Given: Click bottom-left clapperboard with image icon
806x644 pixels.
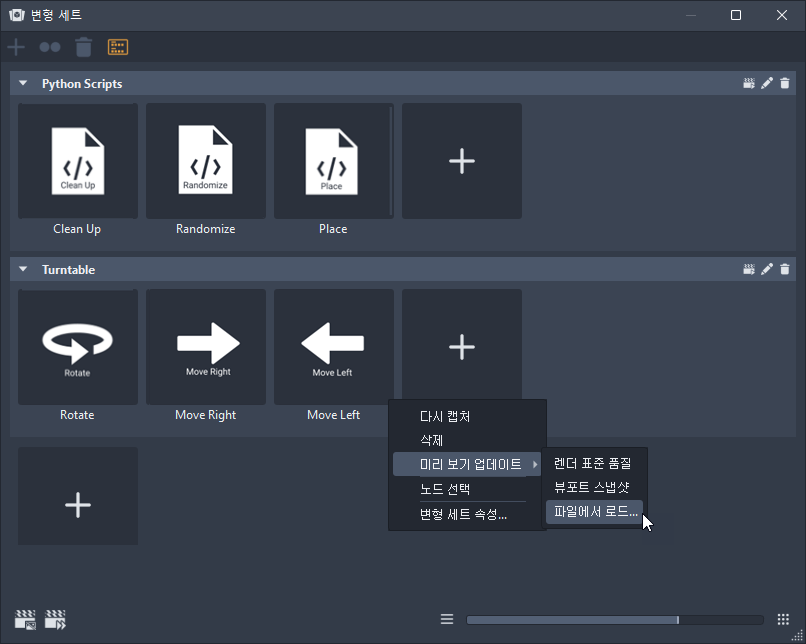Looking at the screenshot, I should pyautogui.click(x=25, y=620).
